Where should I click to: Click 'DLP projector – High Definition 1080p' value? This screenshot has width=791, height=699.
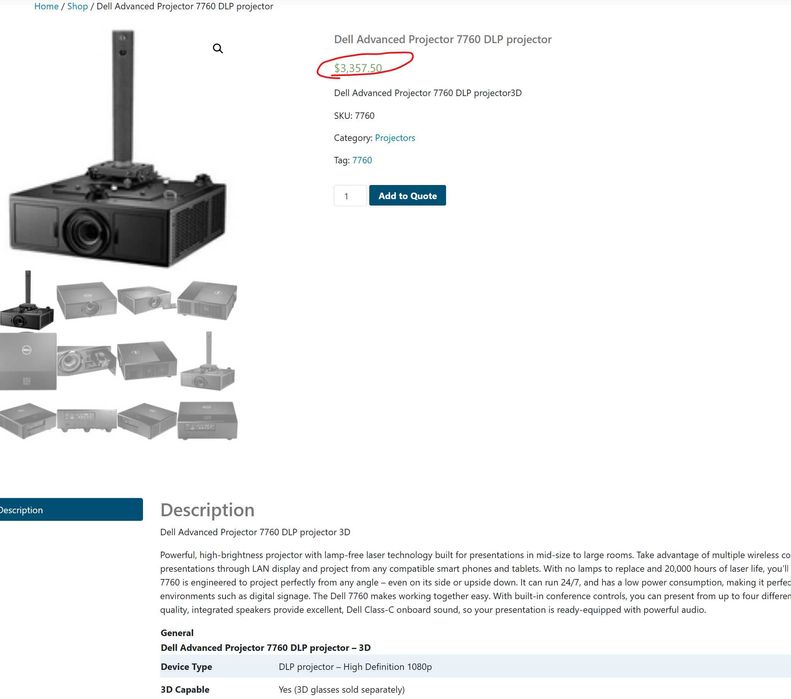[x=355, y=667]
